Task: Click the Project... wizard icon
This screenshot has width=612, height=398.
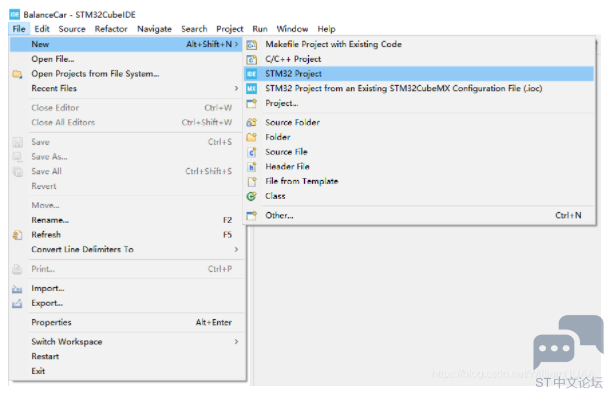Action: click(x=252, y=103)
